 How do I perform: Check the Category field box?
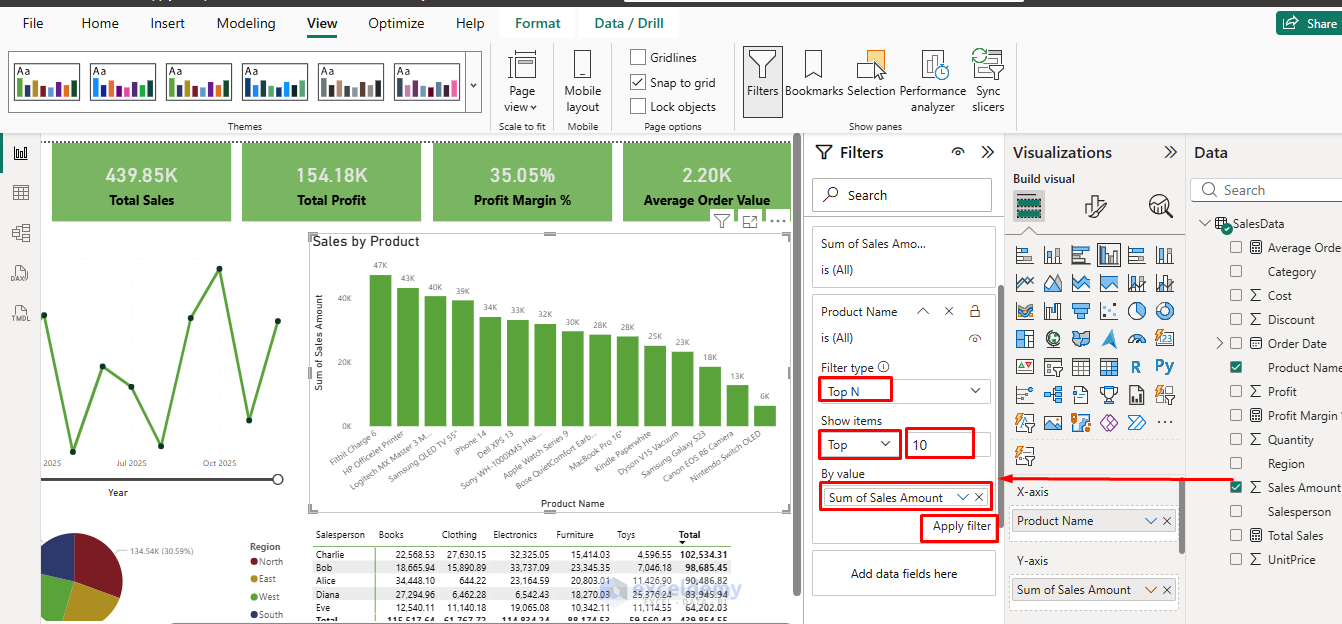(x=1236, y=271)
